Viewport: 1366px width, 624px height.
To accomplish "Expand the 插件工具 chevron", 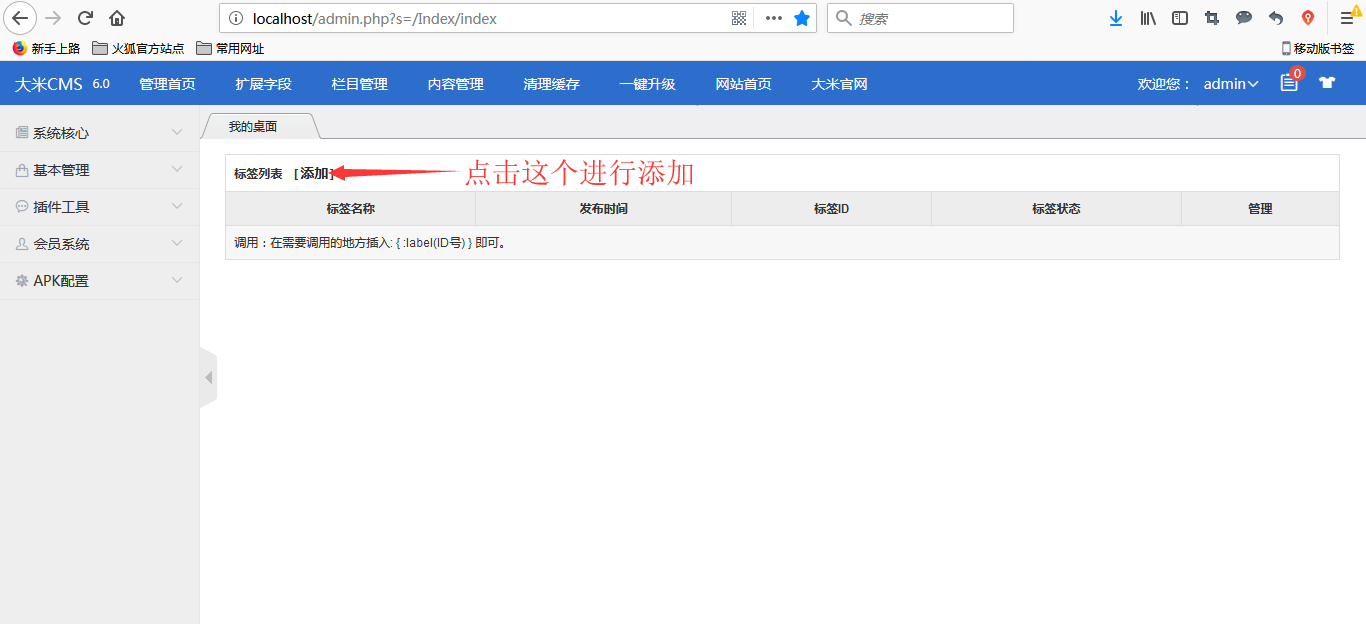I will (x=177, y=206).
